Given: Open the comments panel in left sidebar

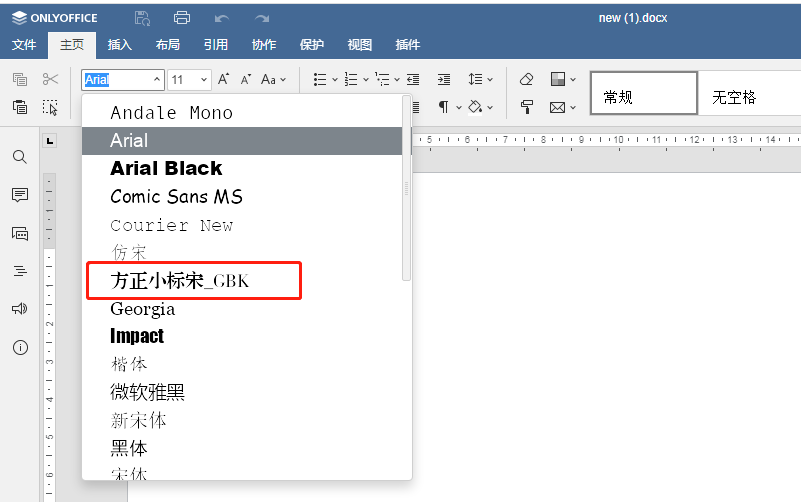Looking at the screenshot, I should tap(20, 195).
